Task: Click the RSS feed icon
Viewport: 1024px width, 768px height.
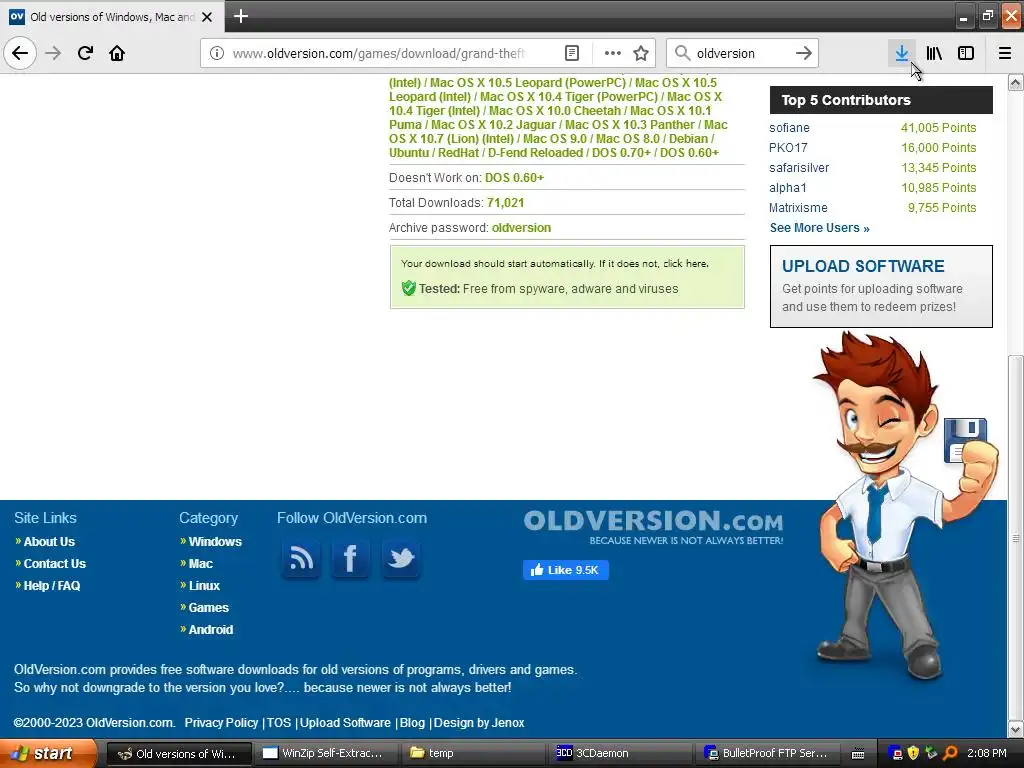Action: click(301, 558)
